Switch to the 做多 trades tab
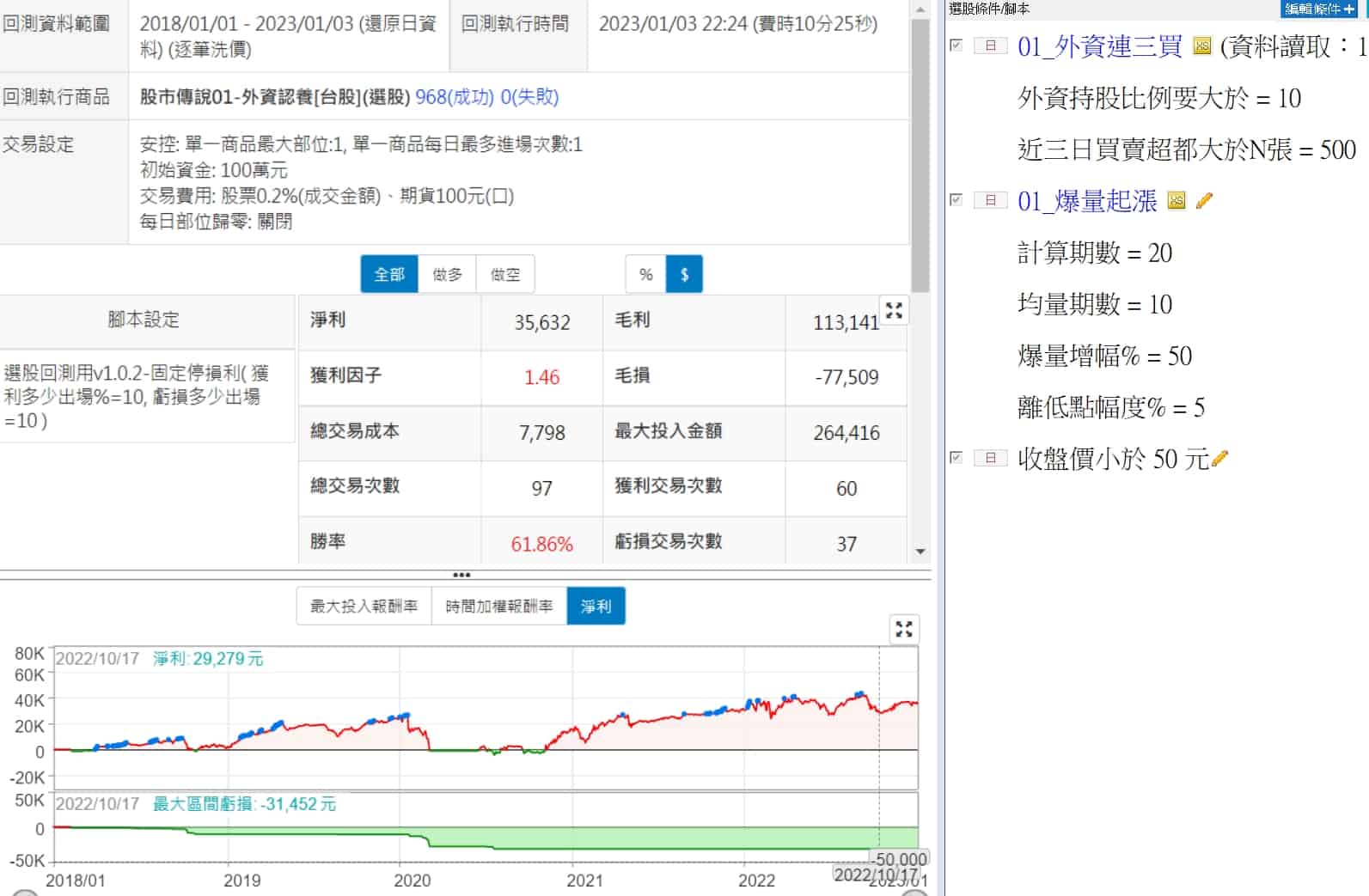The width and height of the screenshot is (1369, 896). click(447, 274)
